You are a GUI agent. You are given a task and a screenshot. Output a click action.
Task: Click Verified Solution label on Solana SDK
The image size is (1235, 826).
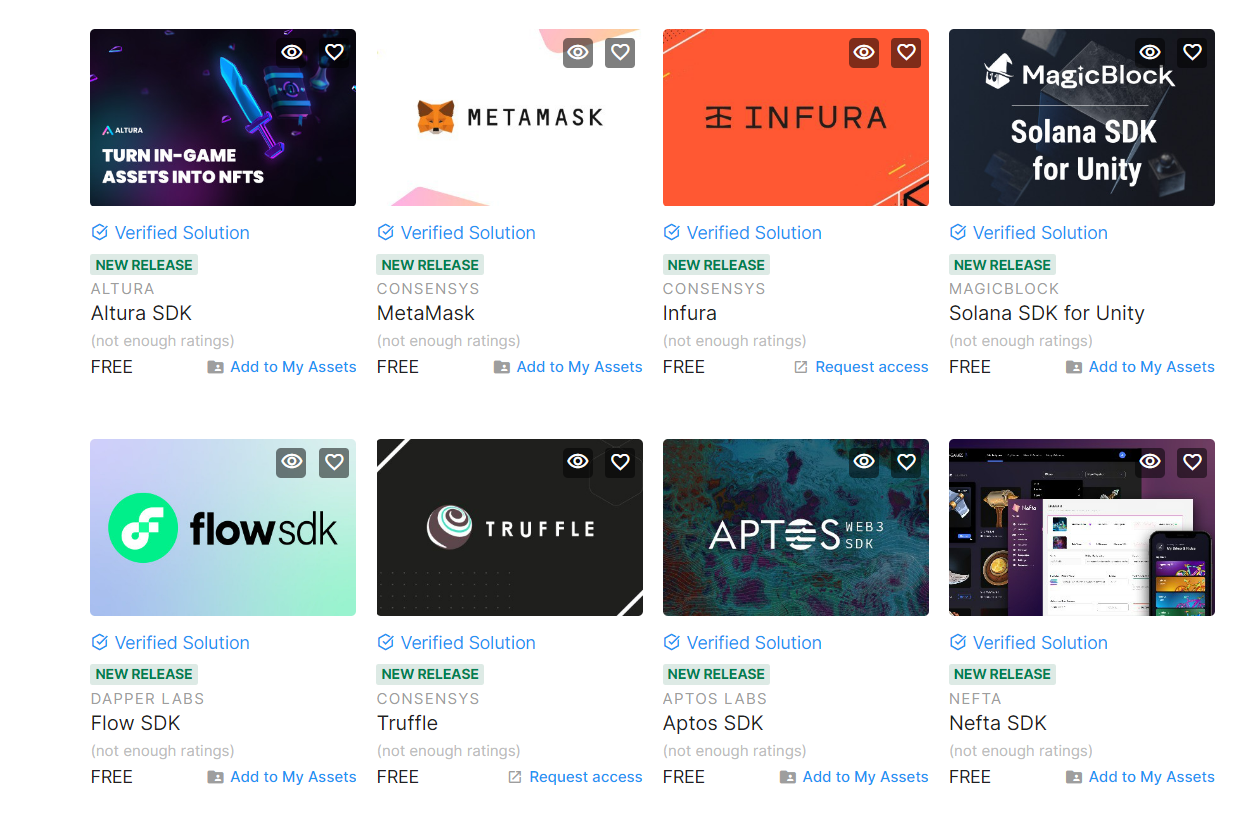(x=1028, y=233)
